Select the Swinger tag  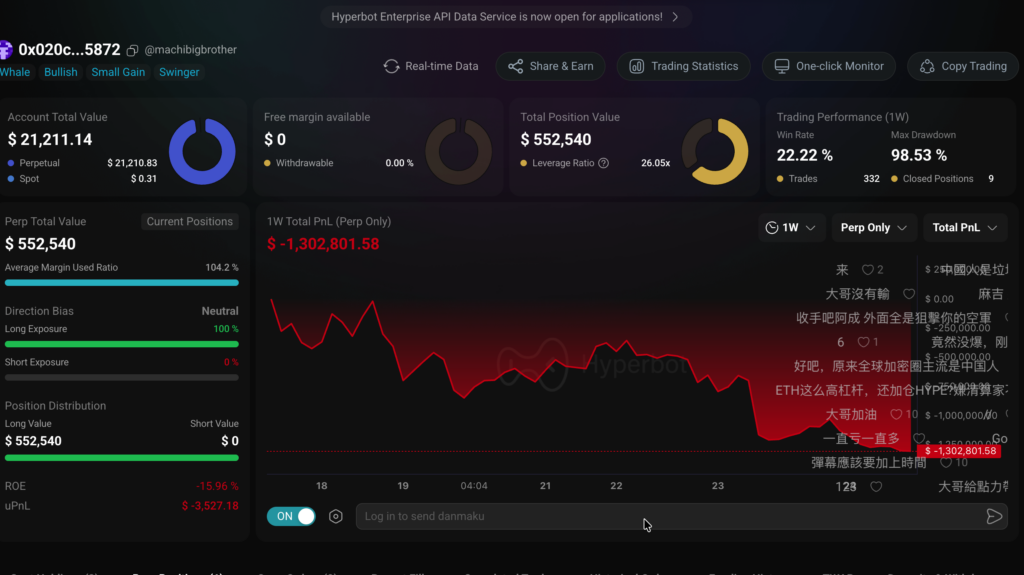click(x=179, y=72)
